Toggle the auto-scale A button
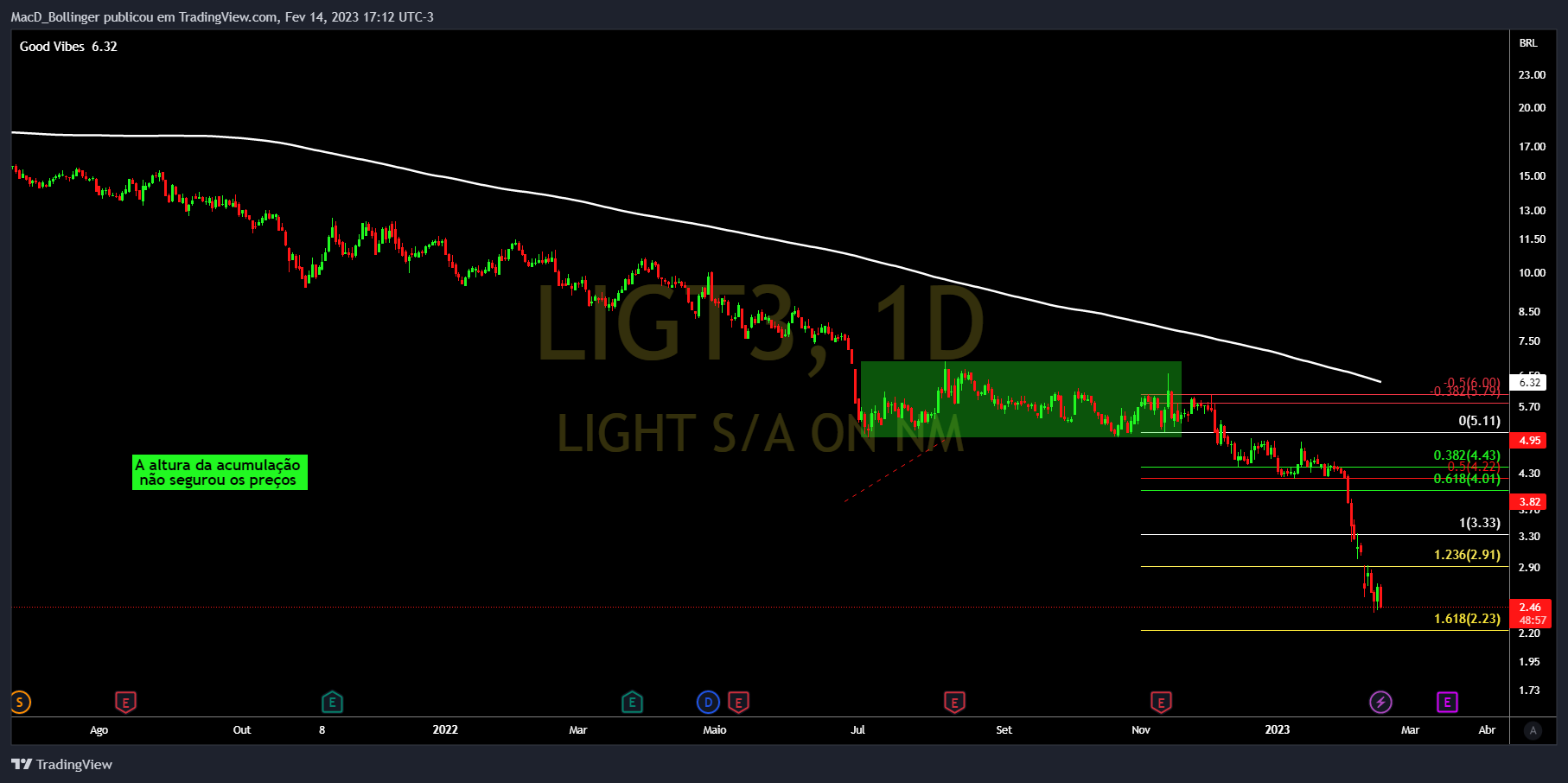The height and width of the screenshot is (783, 1568). pyautogui.click(x=1533, y=730)
